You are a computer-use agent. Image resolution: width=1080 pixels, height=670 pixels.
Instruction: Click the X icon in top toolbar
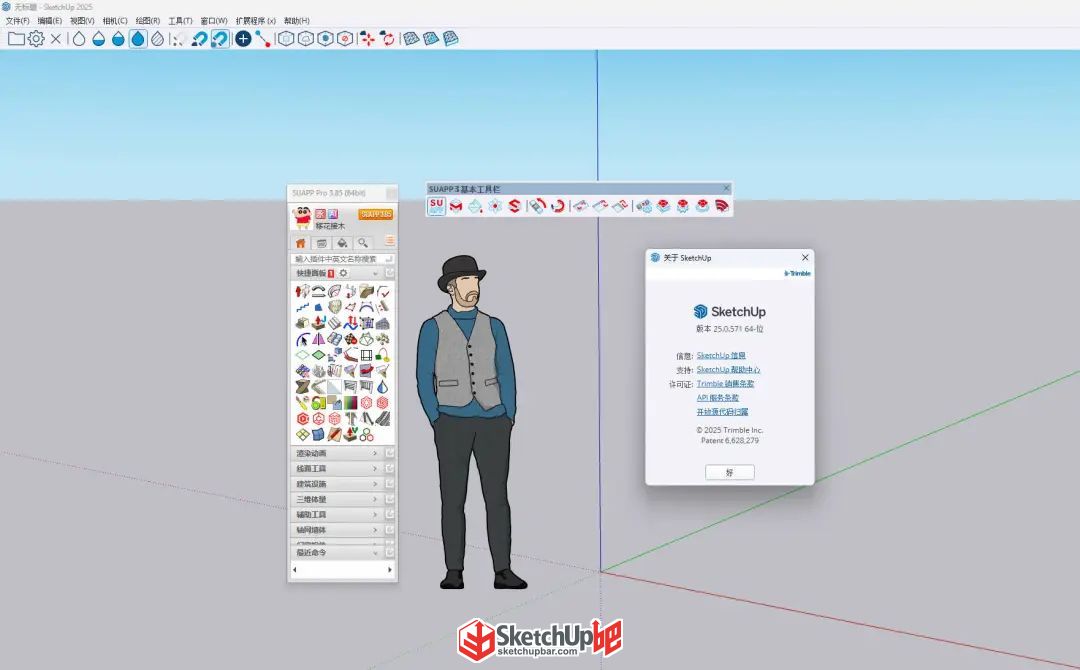coord(56,39)
